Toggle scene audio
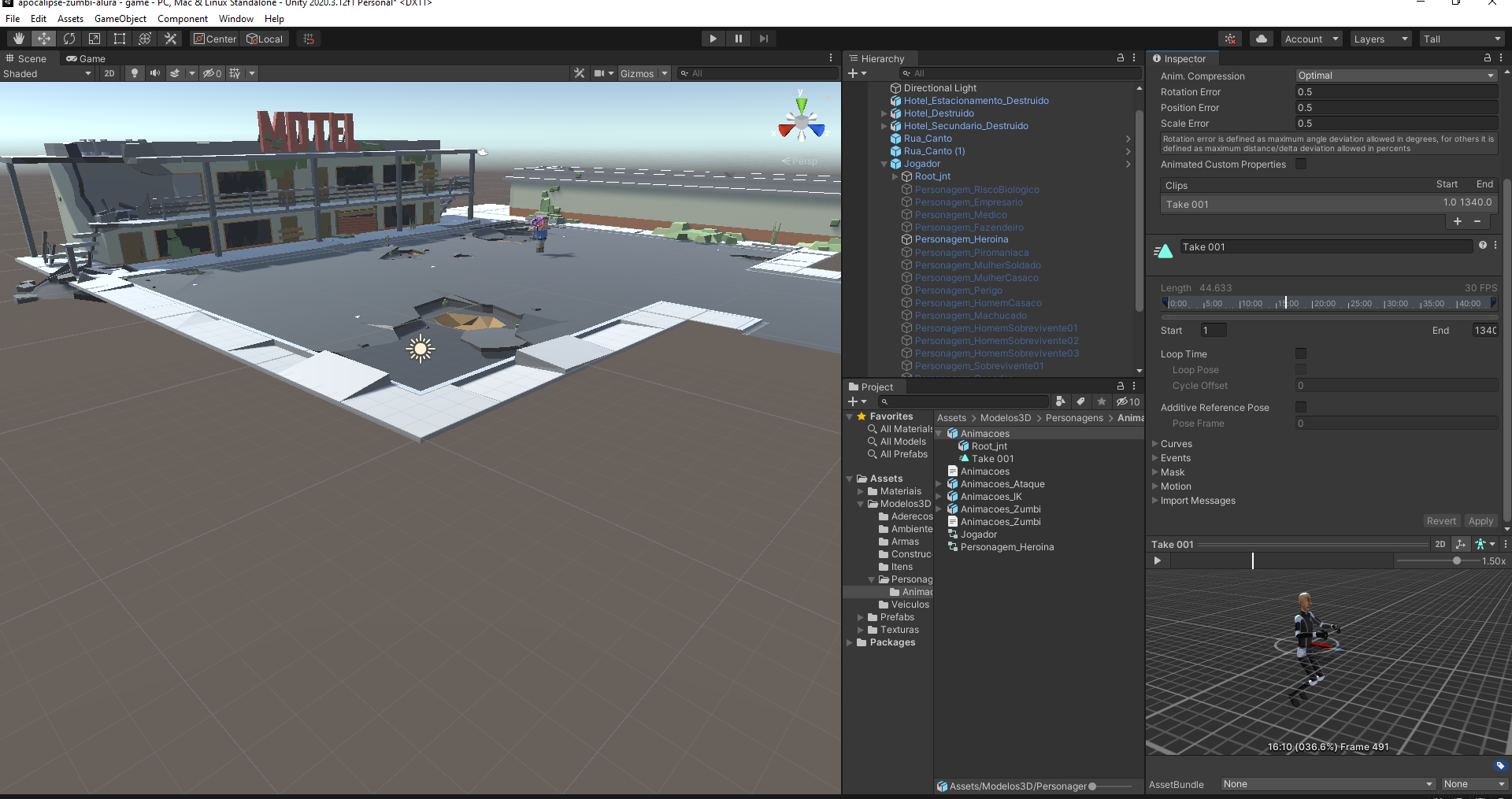Viewport: 1512px width, 799px height. point(155,73)
